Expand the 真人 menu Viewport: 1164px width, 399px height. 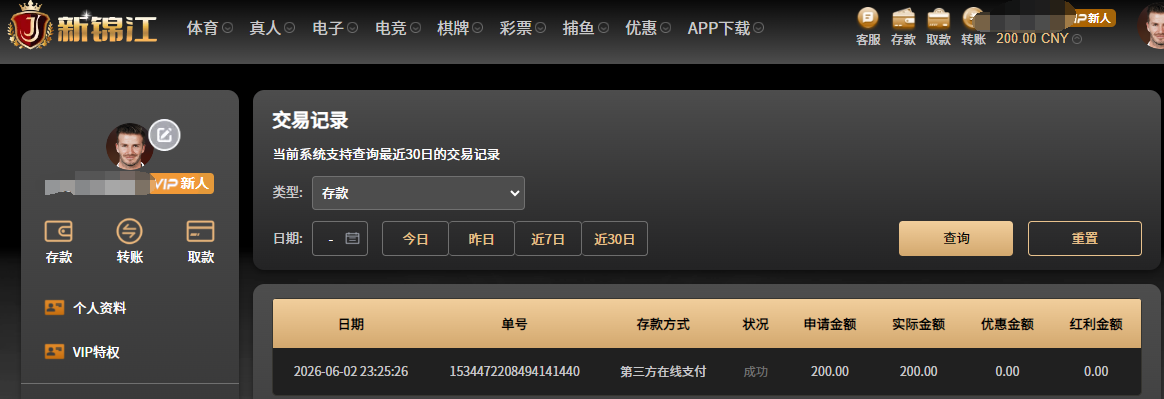click(x=272, y=28)
